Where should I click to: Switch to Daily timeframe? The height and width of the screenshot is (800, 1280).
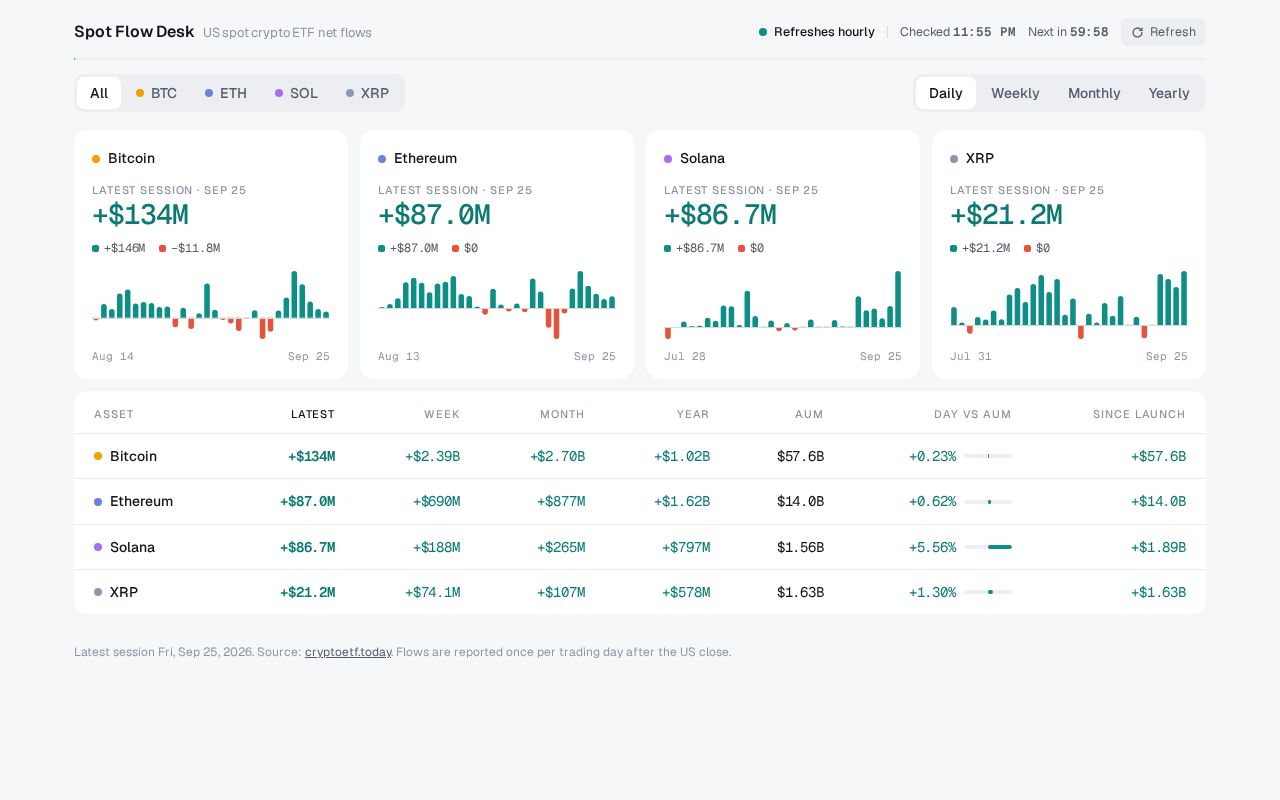point(946,93)
